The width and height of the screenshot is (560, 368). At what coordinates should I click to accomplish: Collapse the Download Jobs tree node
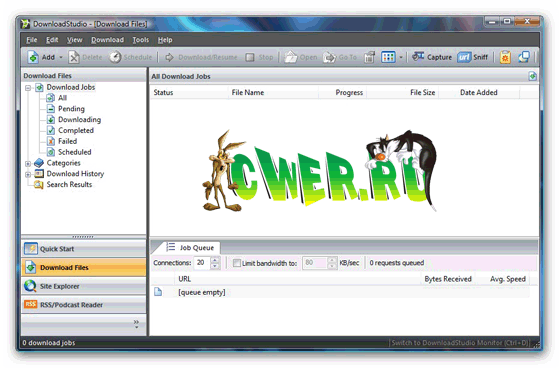[28, 88]
